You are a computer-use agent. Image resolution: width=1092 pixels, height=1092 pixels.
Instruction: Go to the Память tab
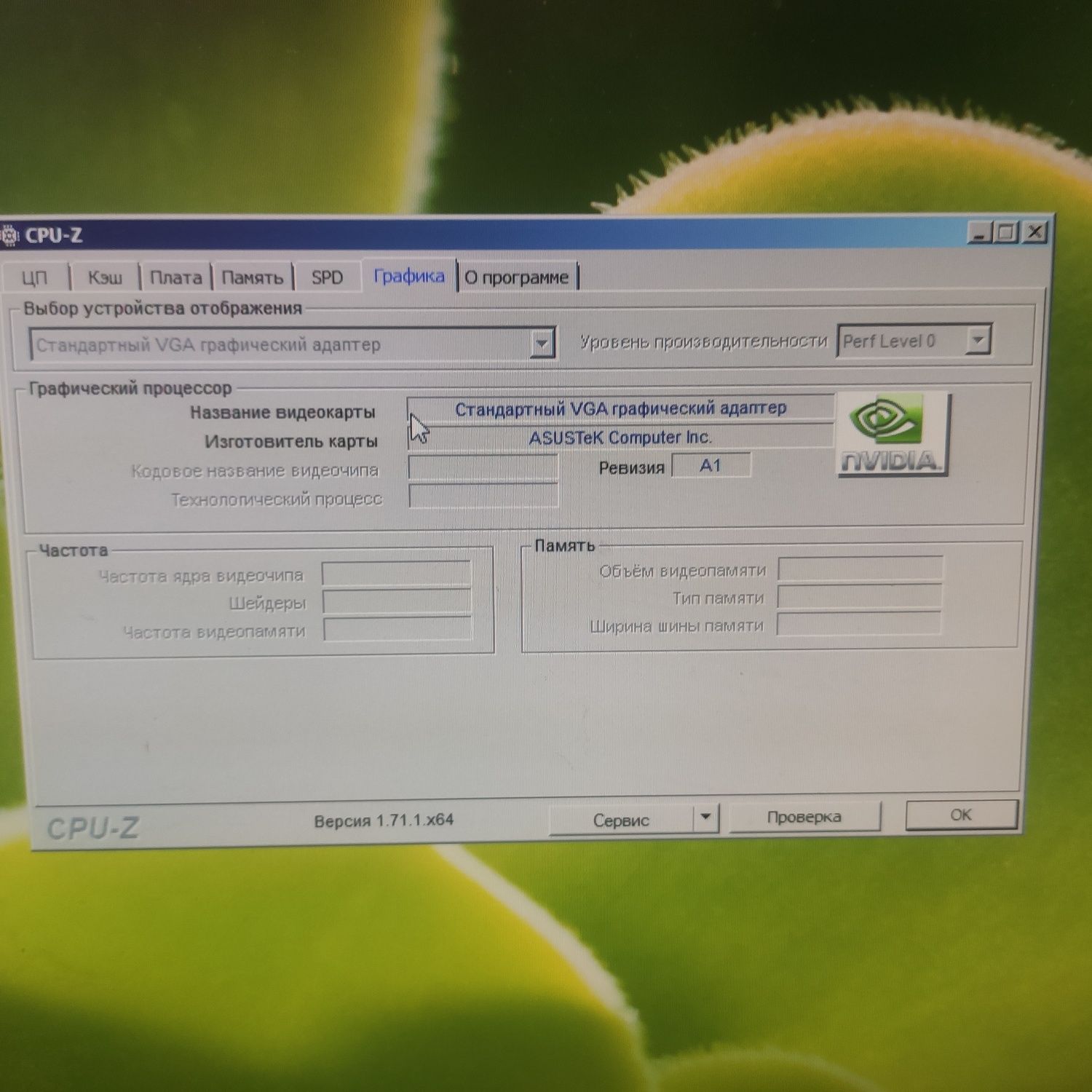point(252,277)
